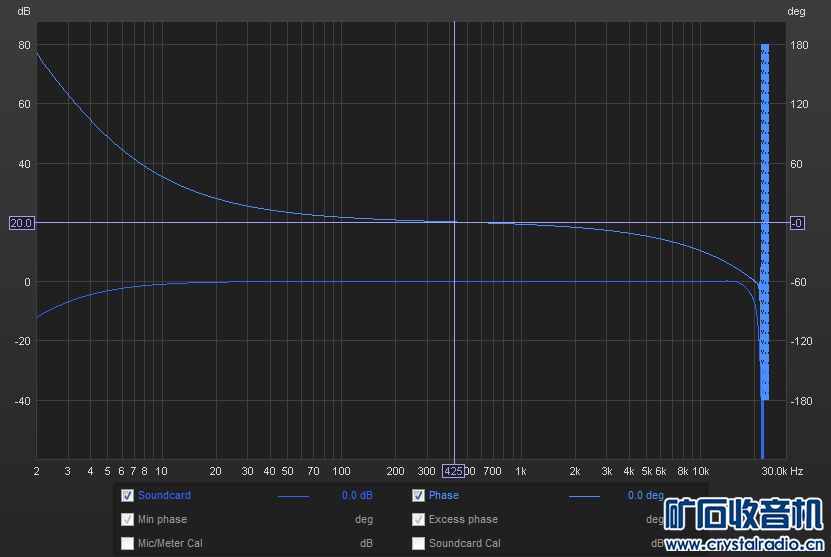This screenshot has height=557, width=831.
Task: Click the -0 deg cursor readout box
Action: click(x=797, y=223)
